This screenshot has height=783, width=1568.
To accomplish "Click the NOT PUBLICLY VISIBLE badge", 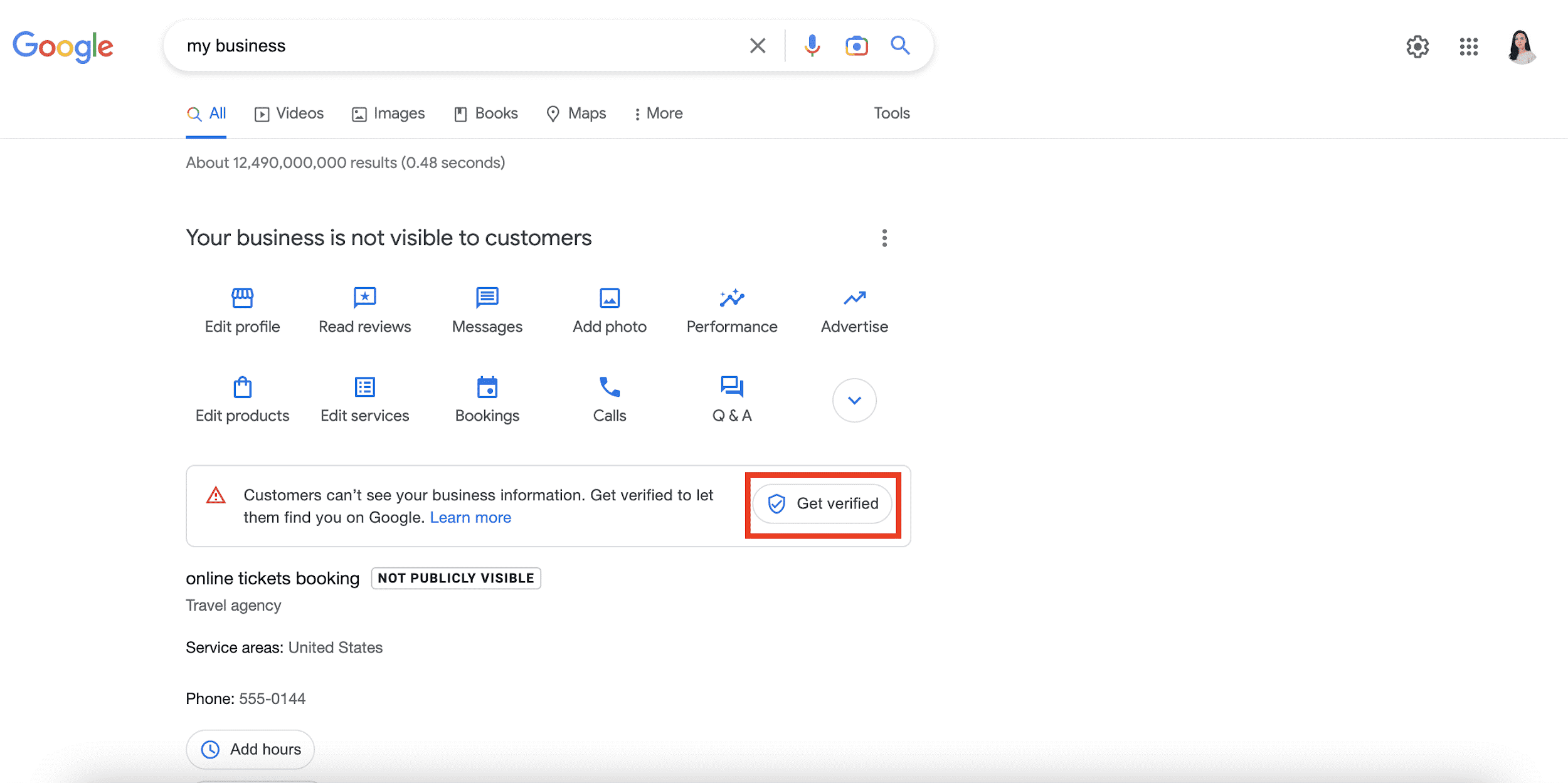I will [456, 578].
